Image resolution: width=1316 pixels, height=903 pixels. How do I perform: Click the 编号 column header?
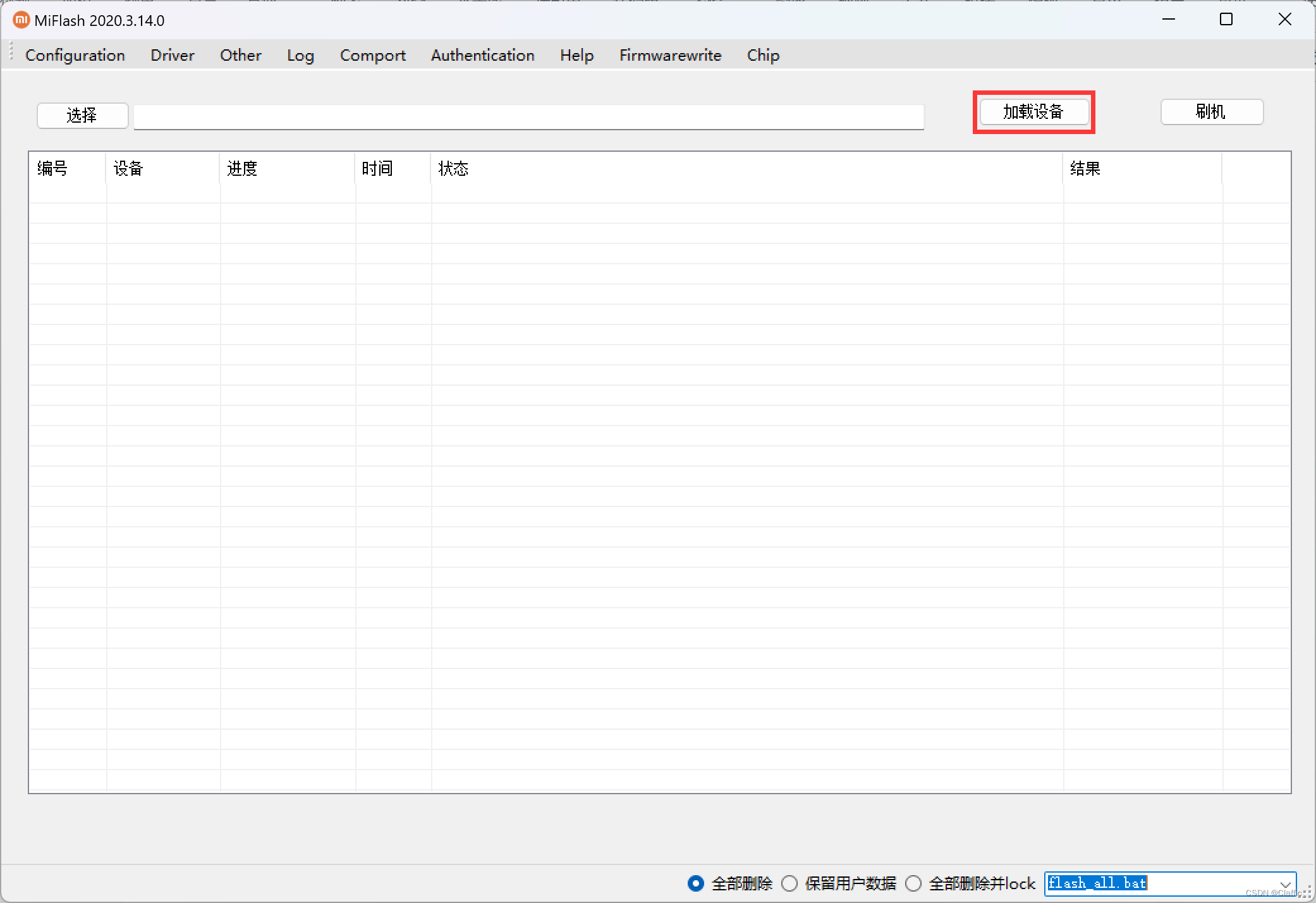[68, 168]
